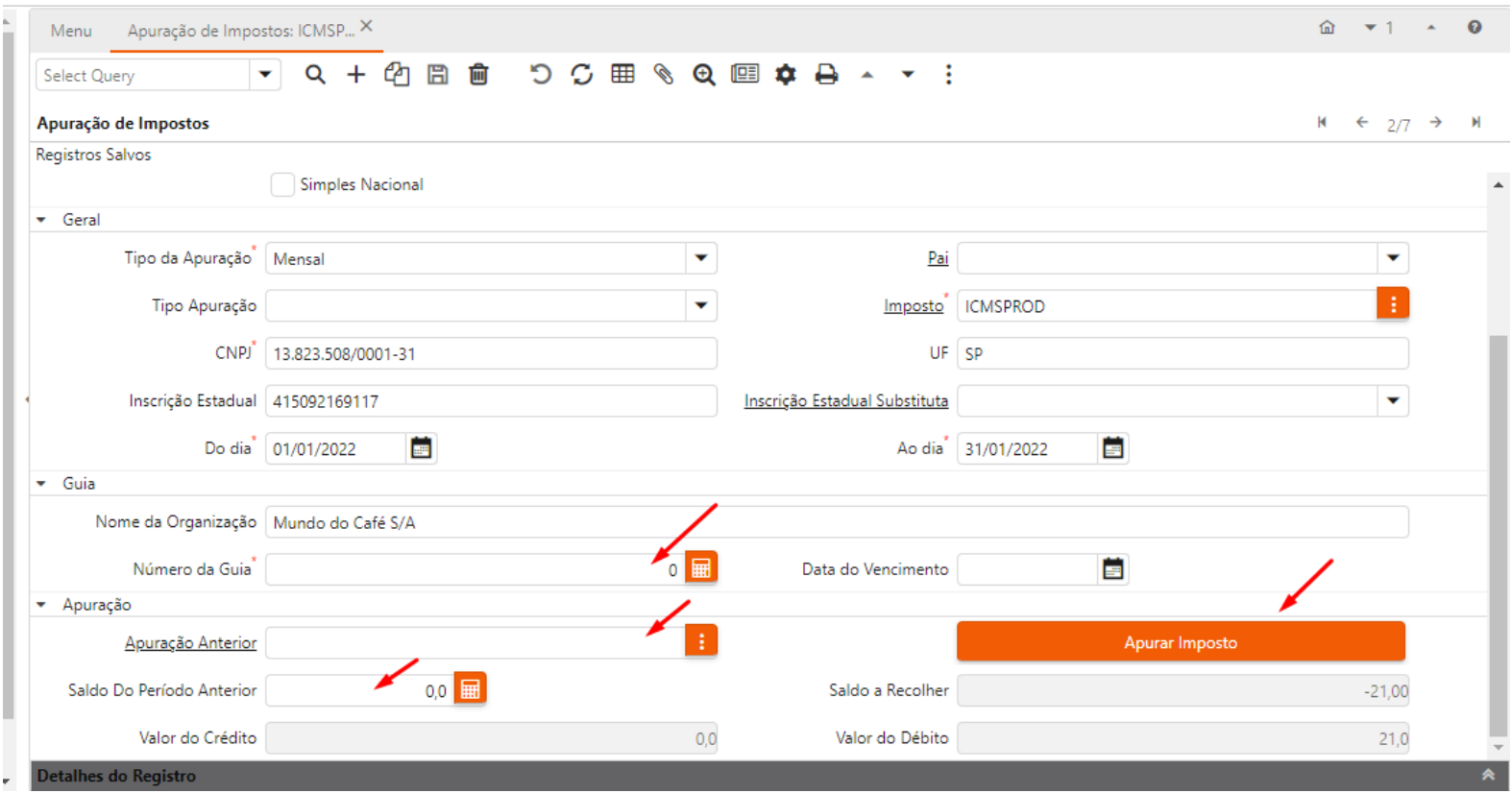Screen dimensions: 1512x793
Task: Open calculator for Número da Guia
Action: (x=701, y=569)
